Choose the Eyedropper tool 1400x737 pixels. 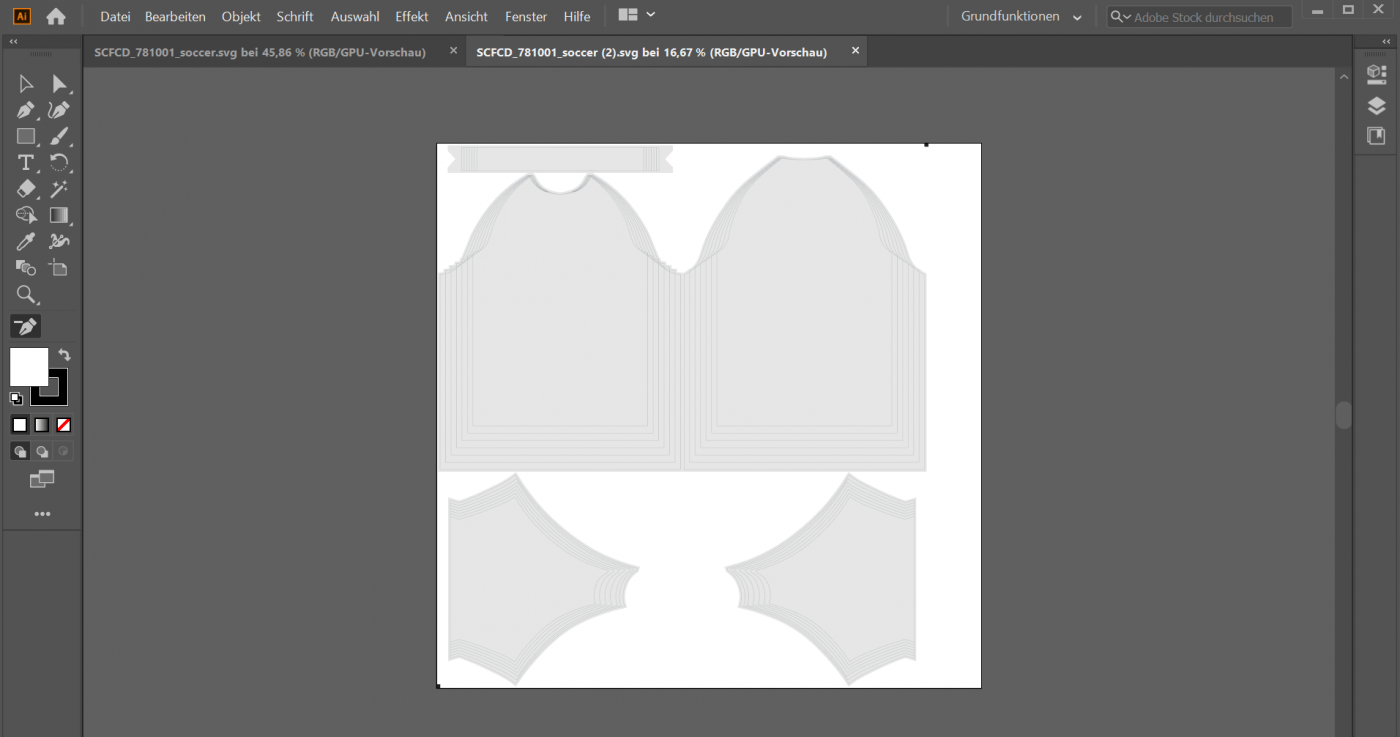[x=26, y=241]
